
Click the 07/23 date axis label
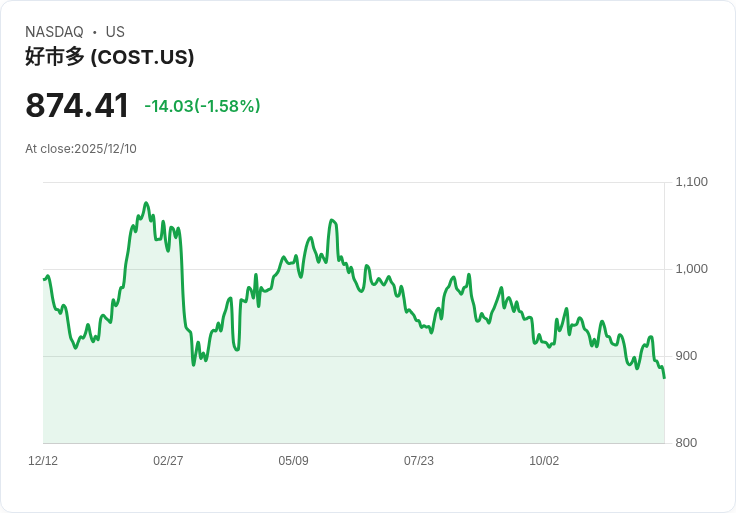pos(419,460)
